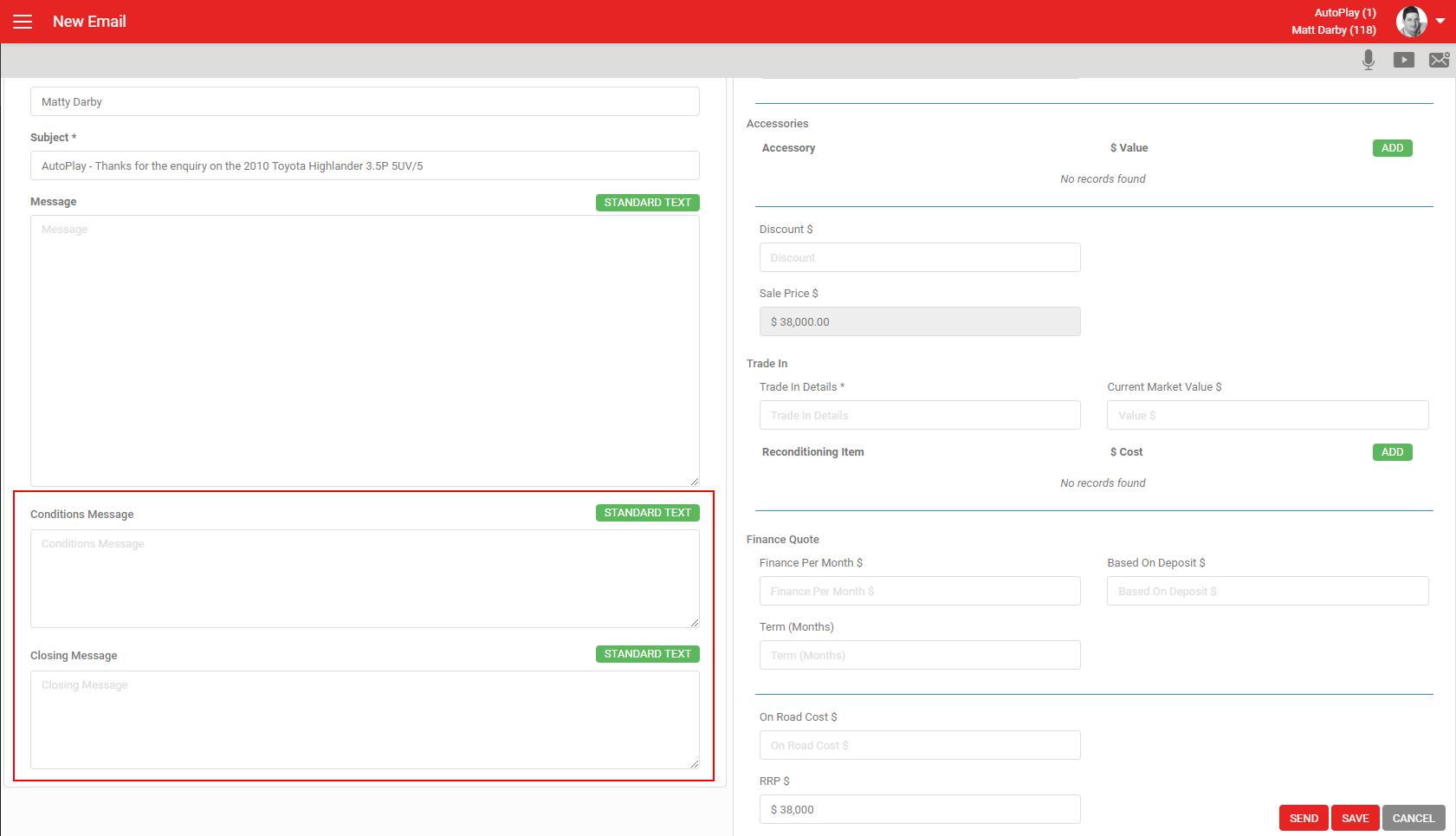Click the Current Market Value input
This screenshot has width=1456, height=836.
[1268, 415]
